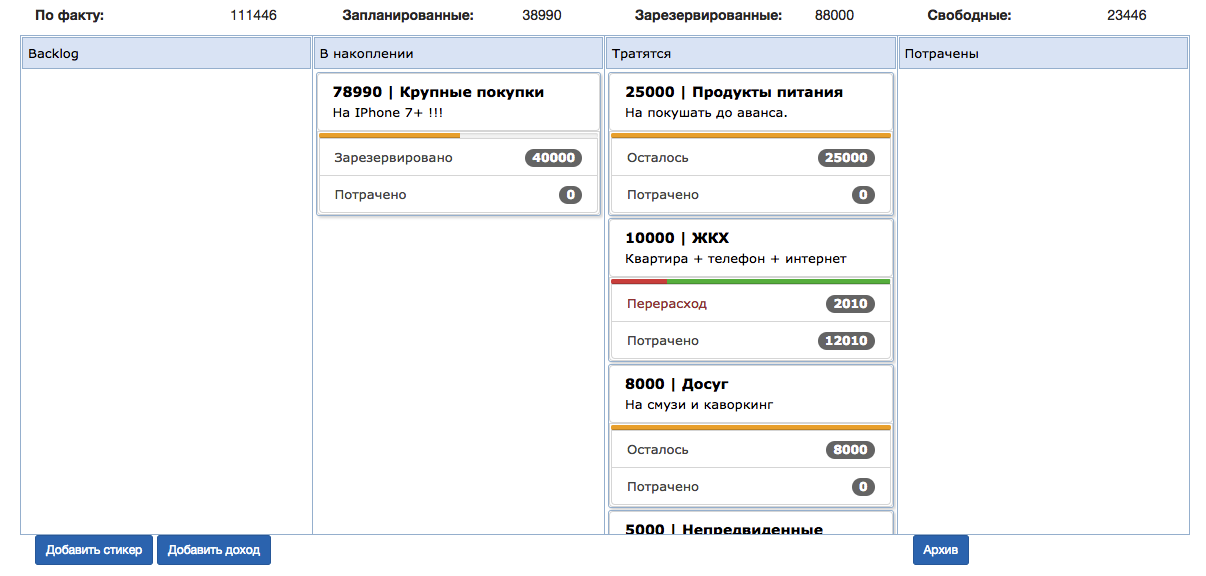Image resolution: width=1206 pixels, height=576 pixels.
Task: Click the 23446 free funds value
Action: [1127, 16]
